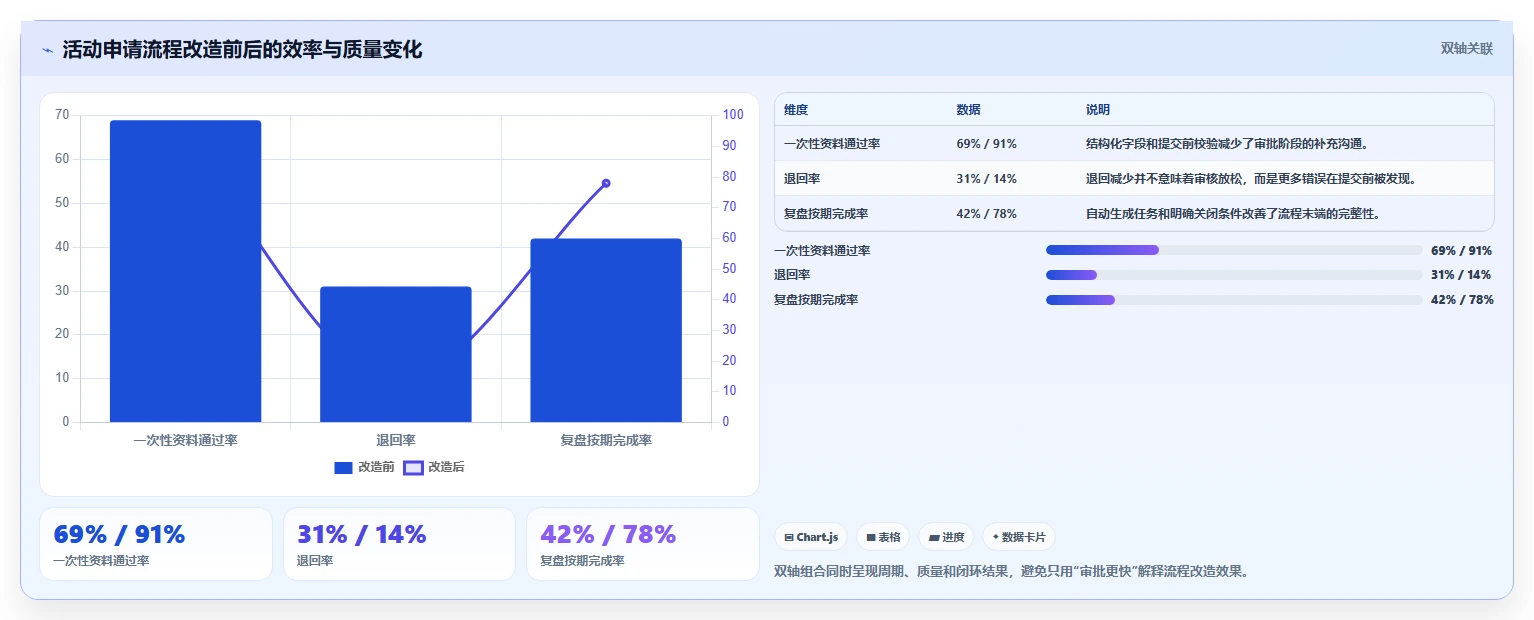The image size is (1534, 620).
Task: Click the line point above 复盘按期完成率 bar
Action: click(606, 183)
